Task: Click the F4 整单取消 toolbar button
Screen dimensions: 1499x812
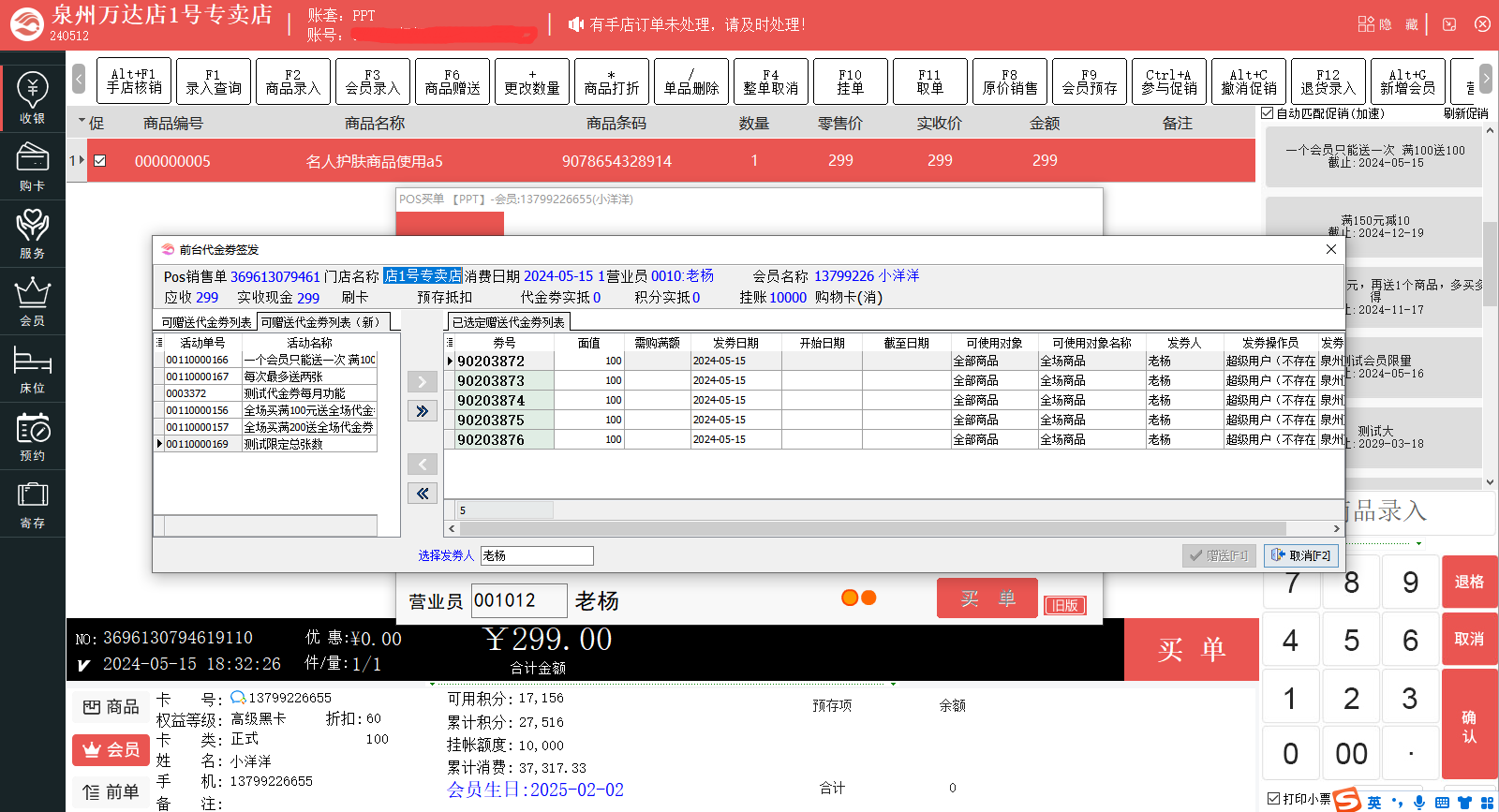Action: 770,81
